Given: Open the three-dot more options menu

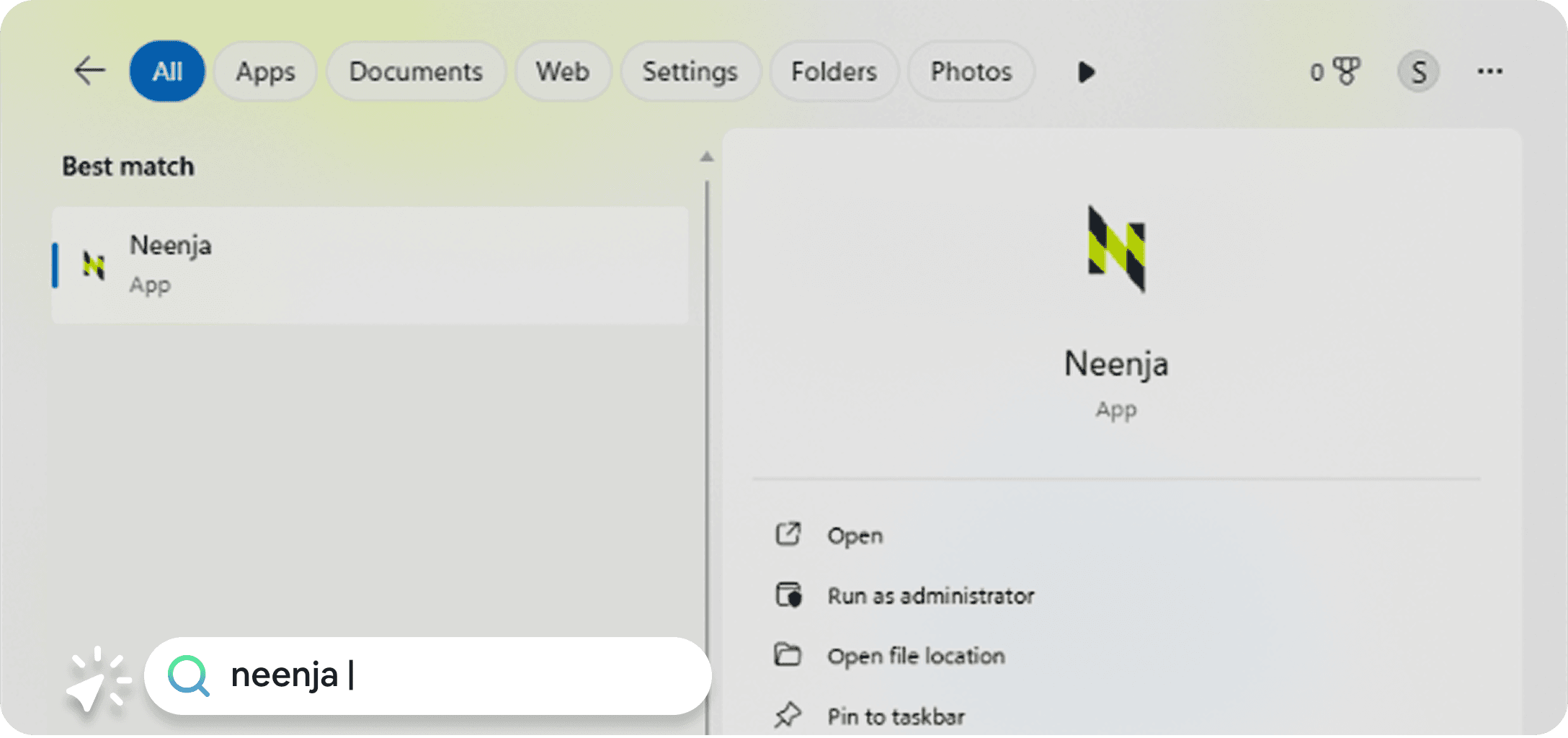Looking at the screenshot, I should click(1489, 71).
